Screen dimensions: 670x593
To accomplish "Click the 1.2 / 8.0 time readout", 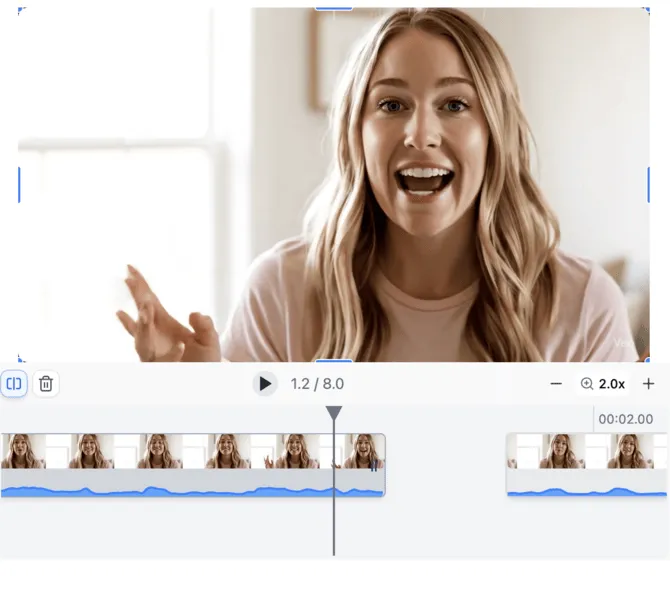I will click(x=317, y=384).
